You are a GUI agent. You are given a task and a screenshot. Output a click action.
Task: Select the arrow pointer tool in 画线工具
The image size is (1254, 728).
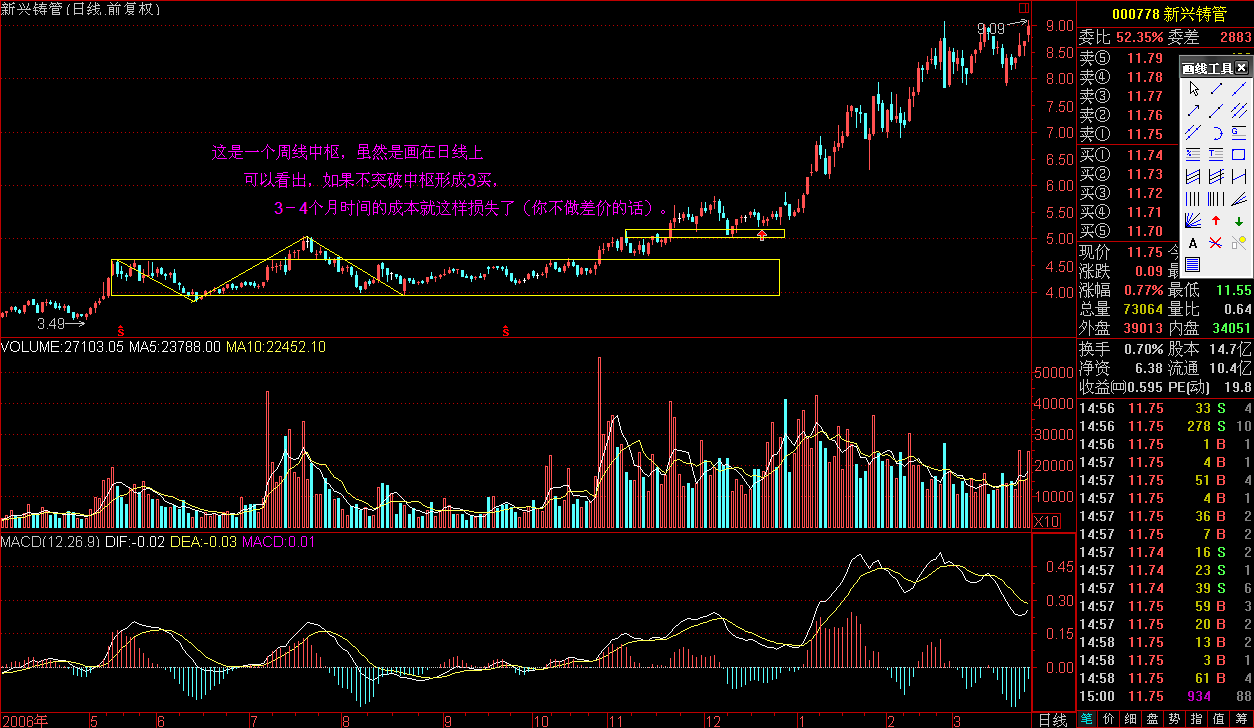[1192, 88]
